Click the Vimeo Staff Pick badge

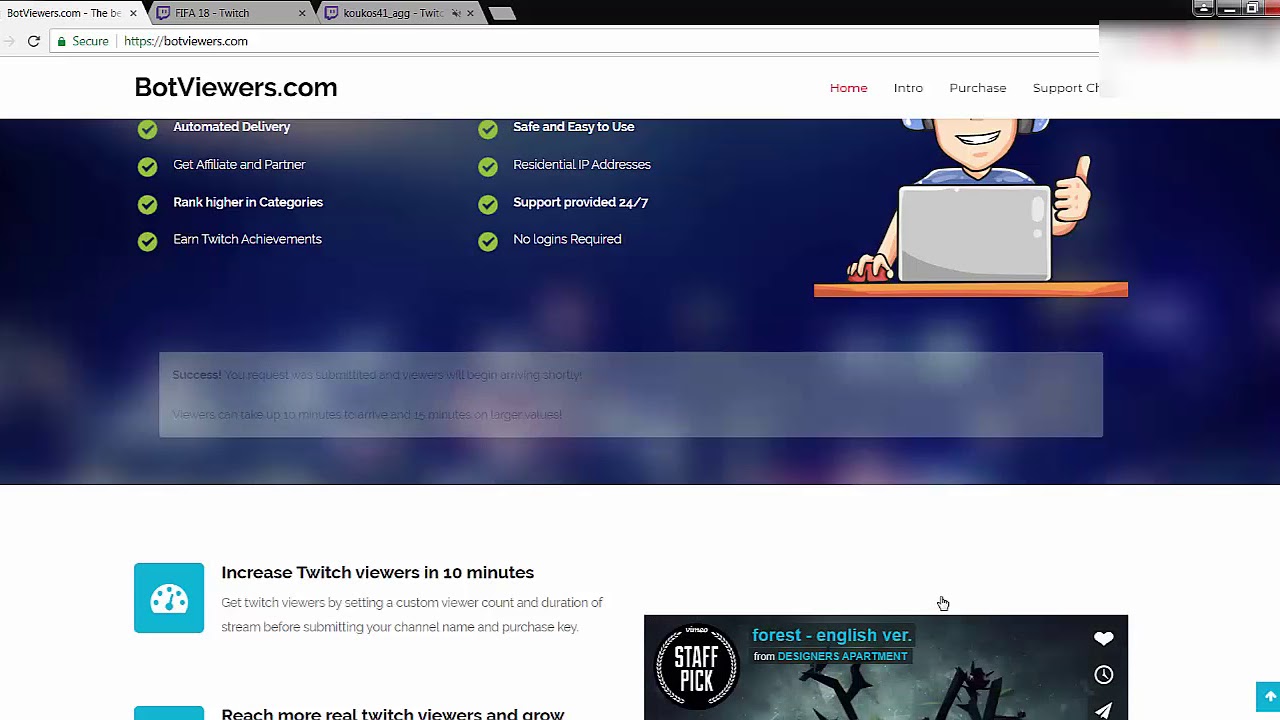pyautogui.click(x=697, y=665)
